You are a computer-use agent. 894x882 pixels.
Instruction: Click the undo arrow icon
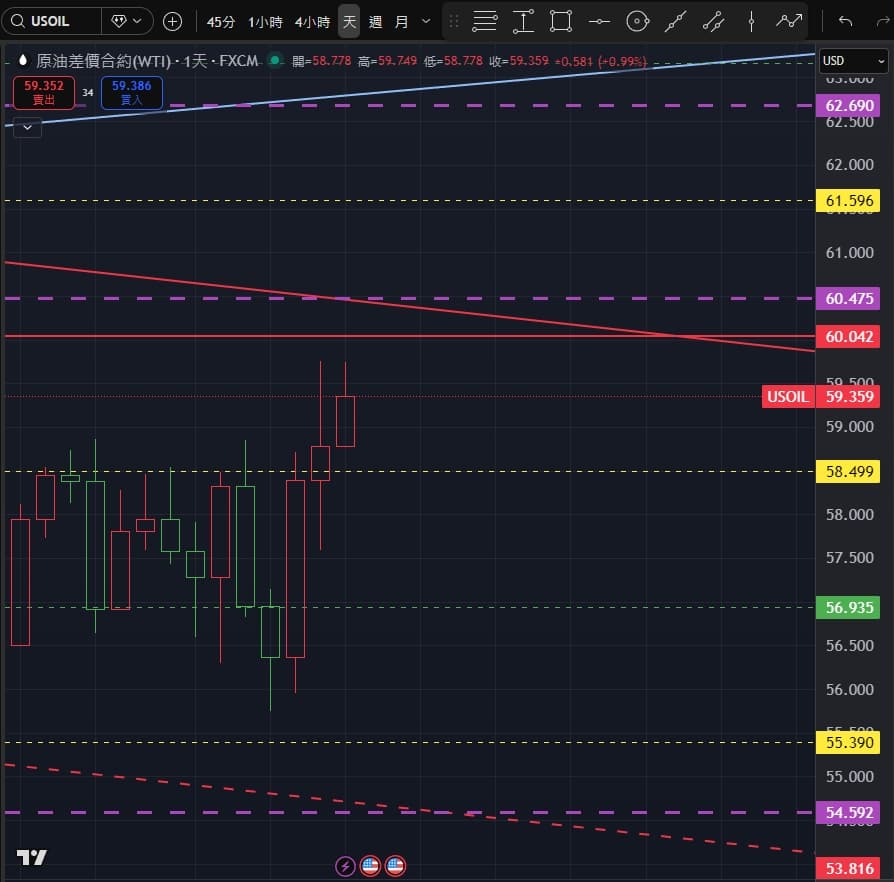click(846, 20)
